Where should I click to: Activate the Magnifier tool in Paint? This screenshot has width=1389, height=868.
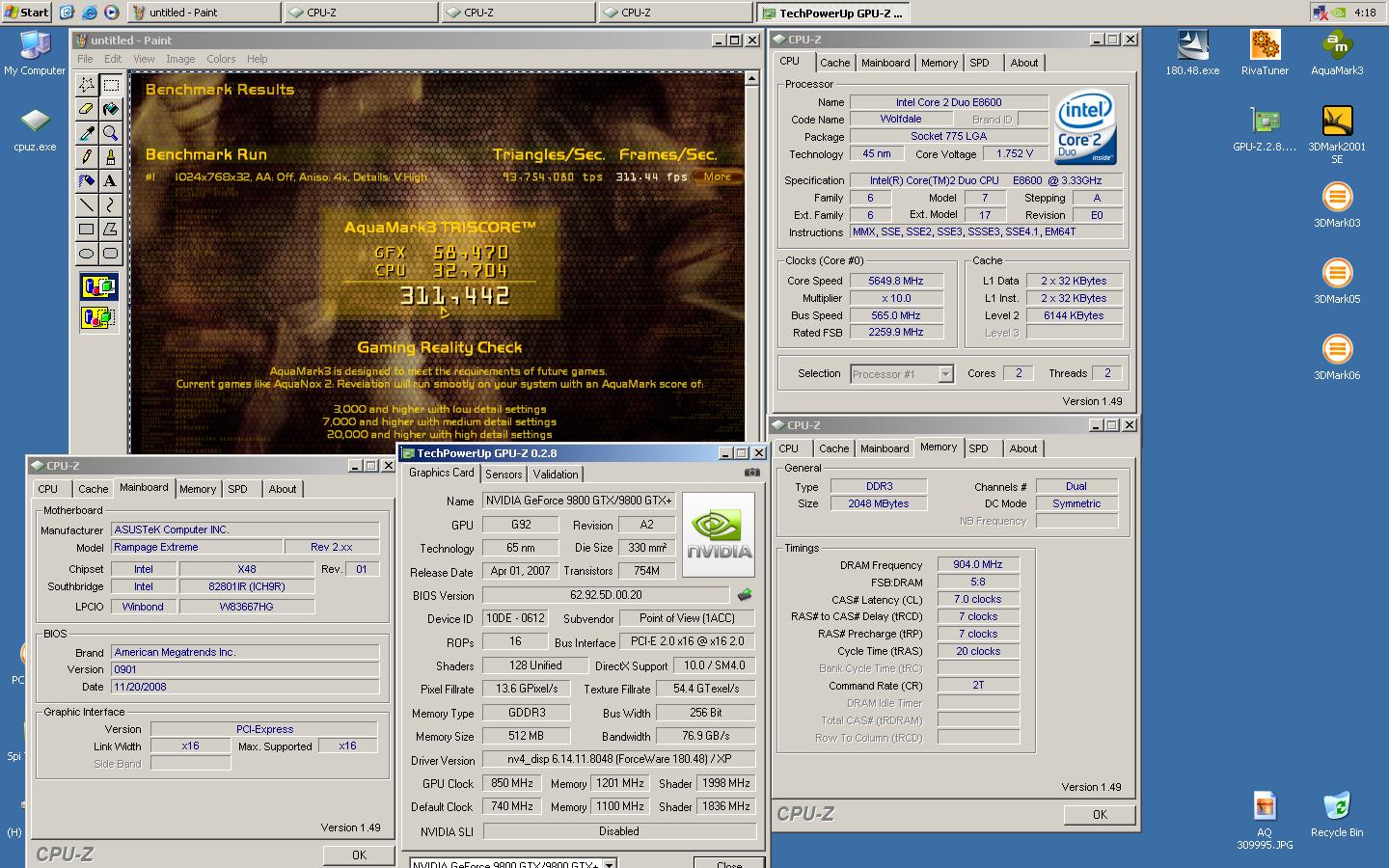tap(111, 133)
